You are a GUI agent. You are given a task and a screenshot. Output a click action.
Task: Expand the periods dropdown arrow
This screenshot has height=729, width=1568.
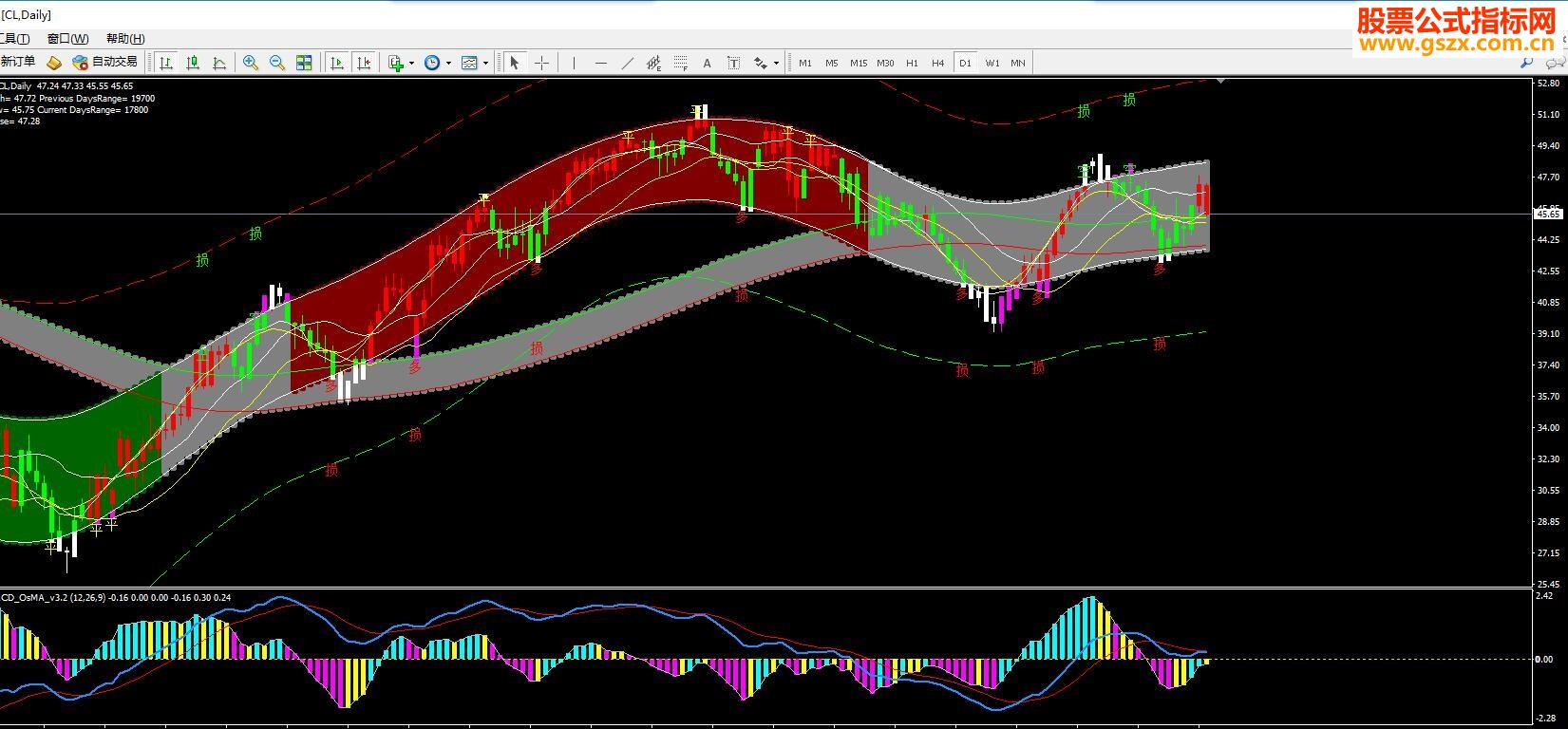pos(448,64)
